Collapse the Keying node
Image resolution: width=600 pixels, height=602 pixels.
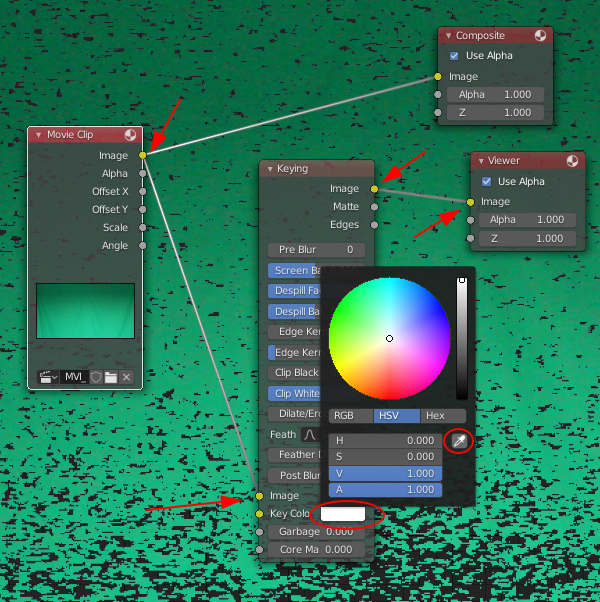point(267,169)
